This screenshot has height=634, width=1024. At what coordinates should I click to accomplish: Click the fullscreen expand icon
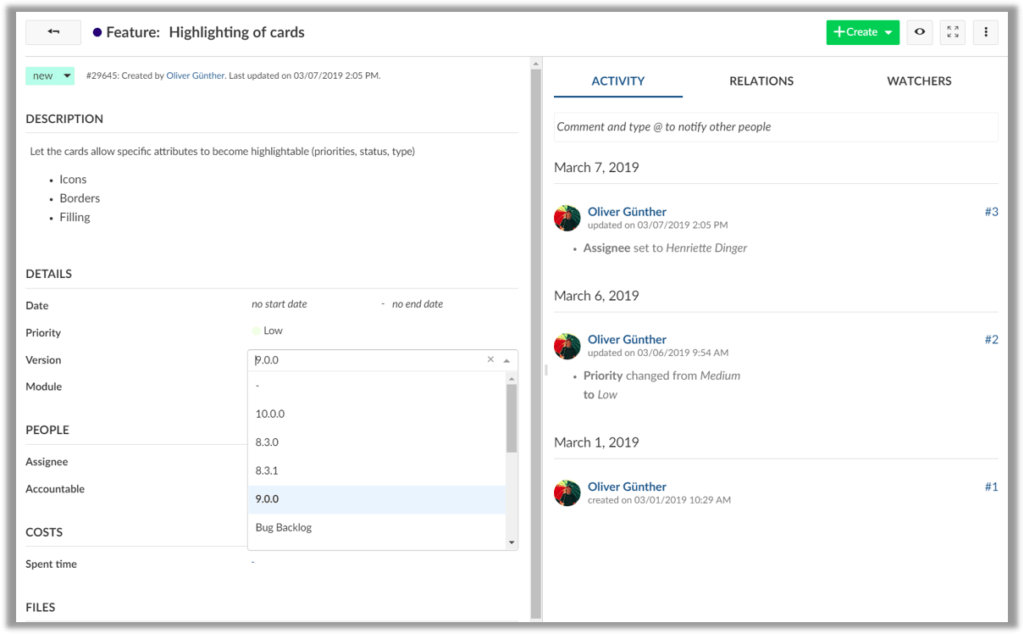click(953, 32)
